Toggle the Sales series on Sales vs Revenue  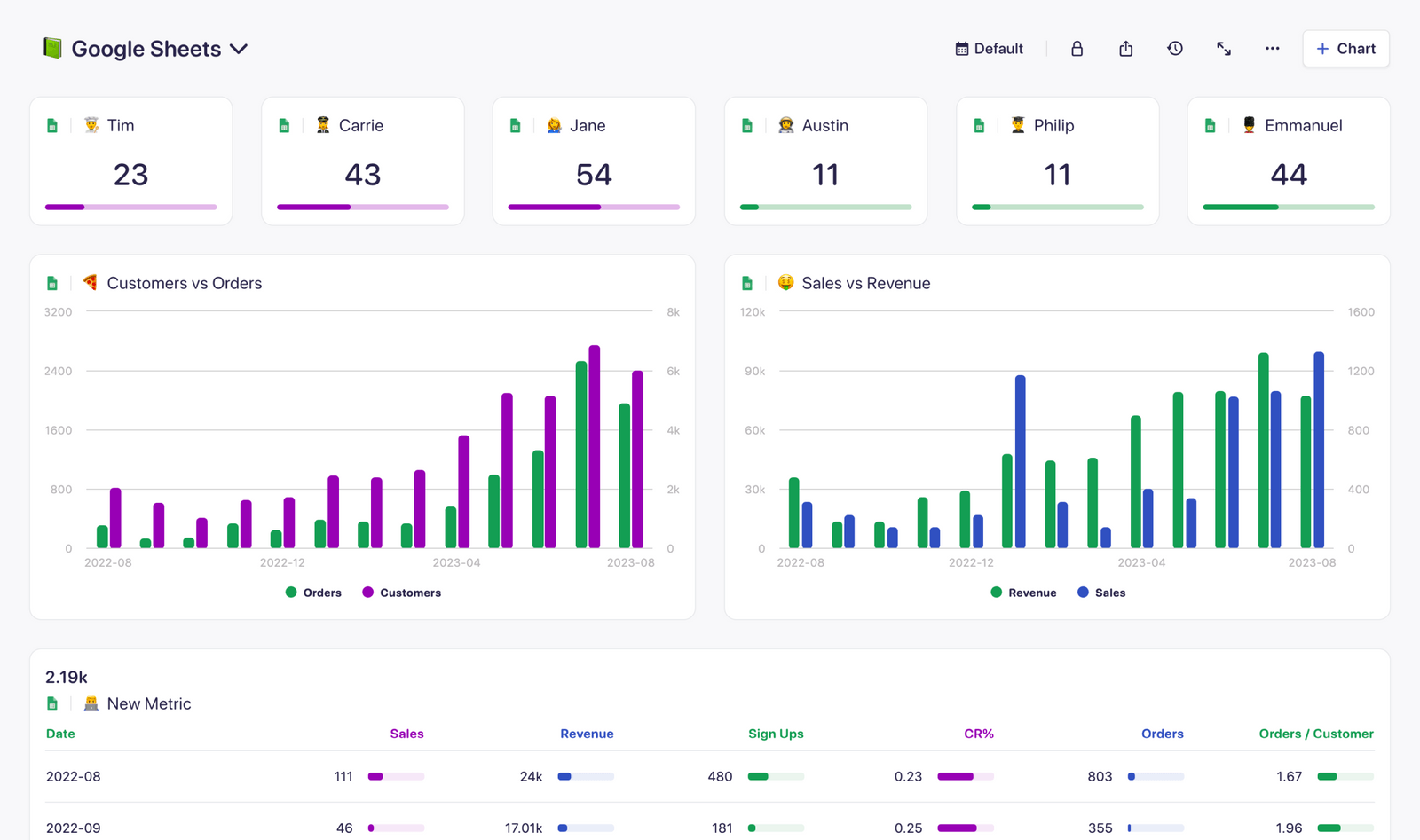(1101, 592)
